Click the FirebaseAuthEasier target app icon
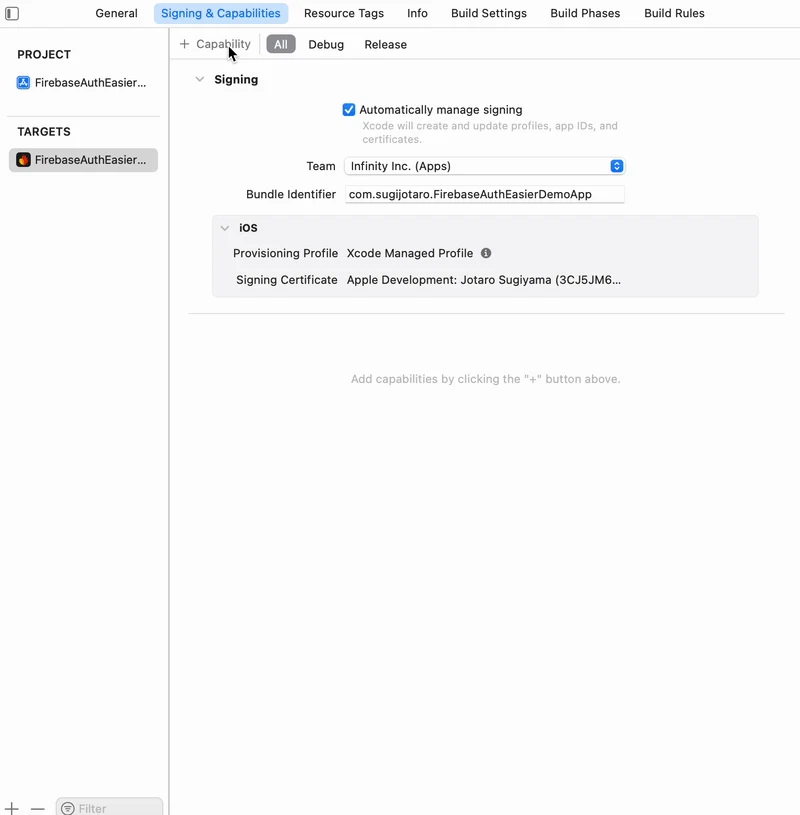 23,160
